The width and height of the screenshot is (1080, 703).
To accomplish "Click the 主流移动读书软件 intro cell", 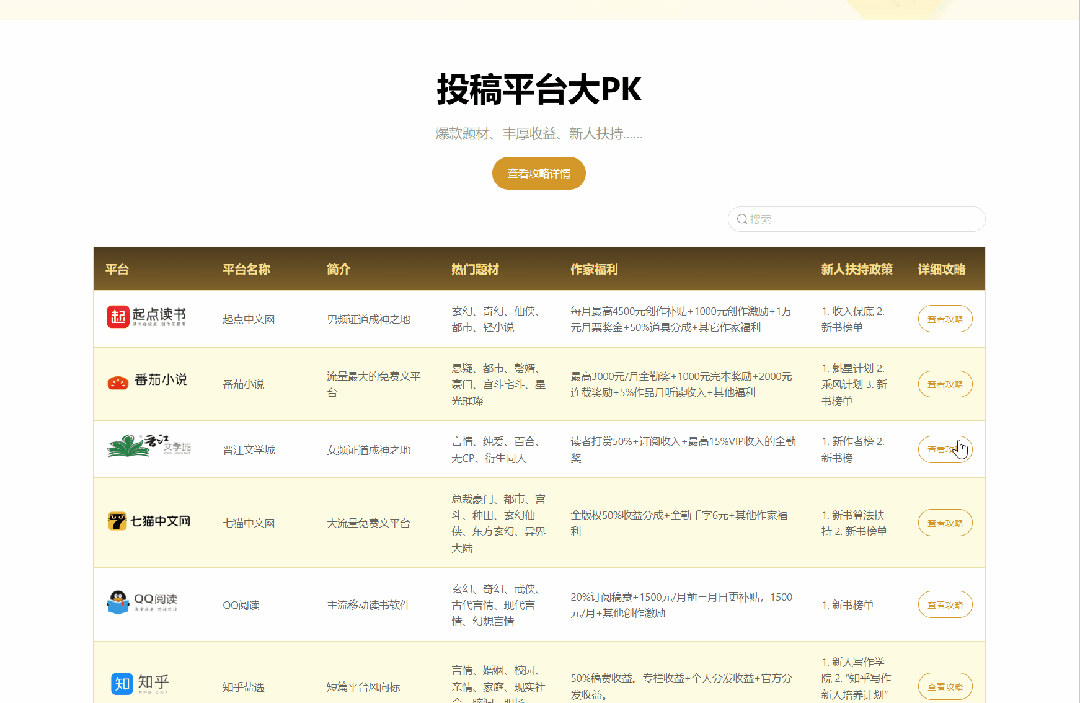I will (x=367, y=605).
